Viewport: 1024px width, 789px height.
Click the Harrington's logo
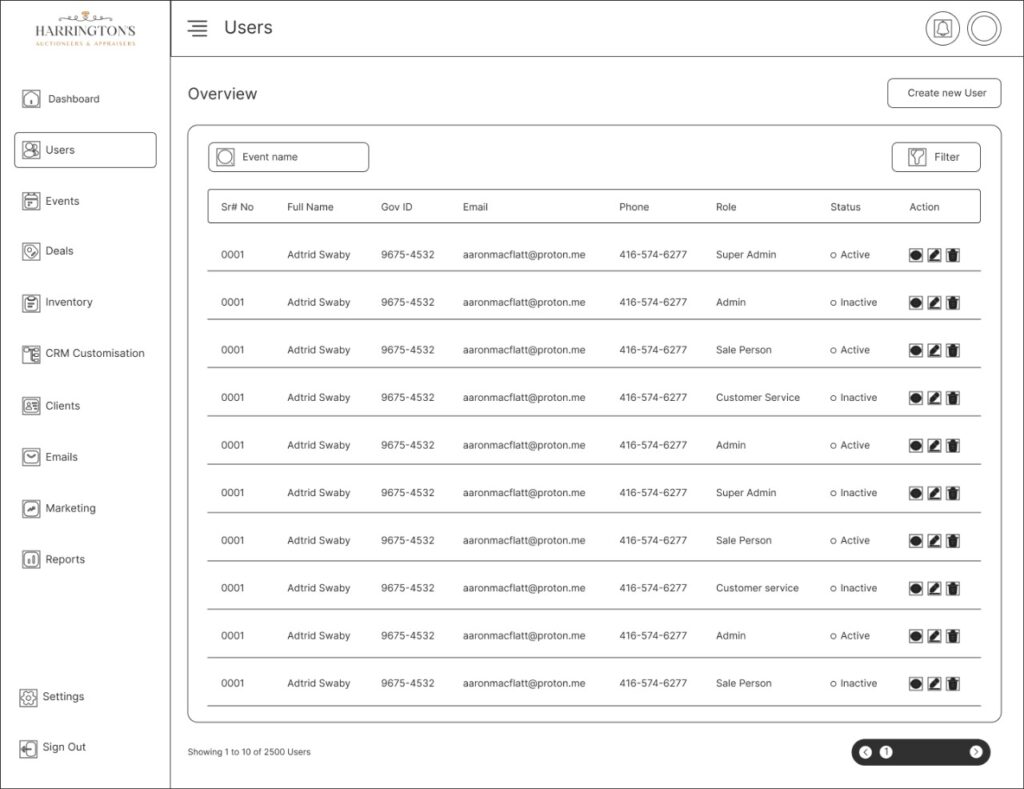pyautogui.click(x=85, y=30)
